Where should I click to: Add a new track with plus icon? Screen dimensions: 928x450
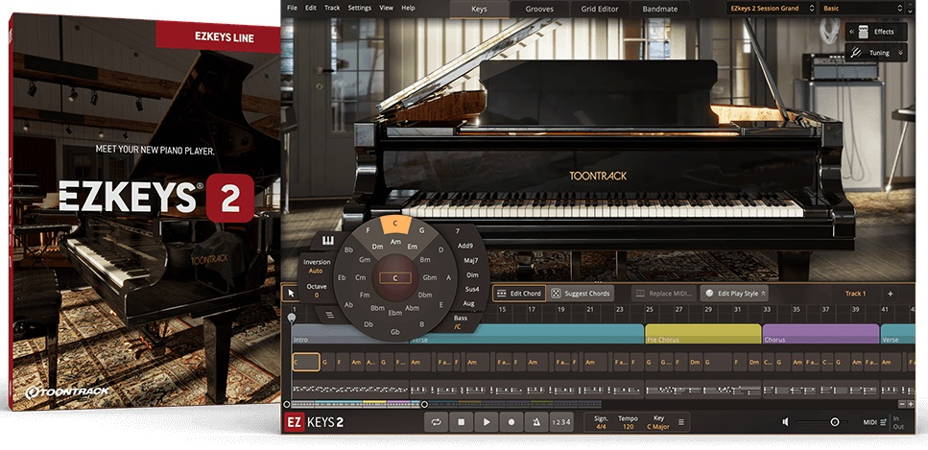tap(890, 293)
